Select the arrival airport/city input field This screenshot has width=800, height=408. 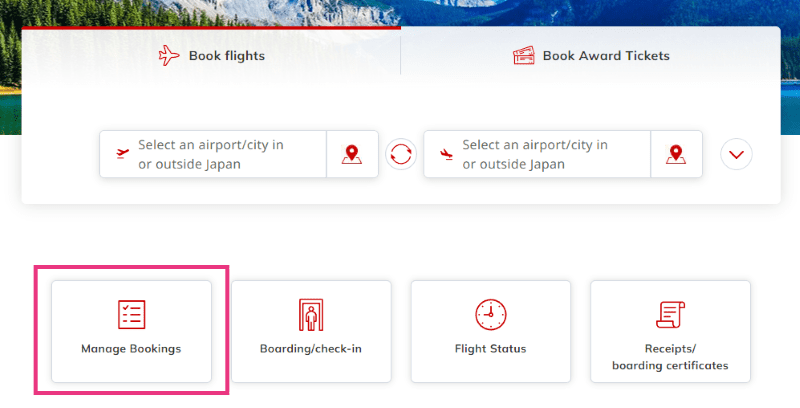(537, 154)
